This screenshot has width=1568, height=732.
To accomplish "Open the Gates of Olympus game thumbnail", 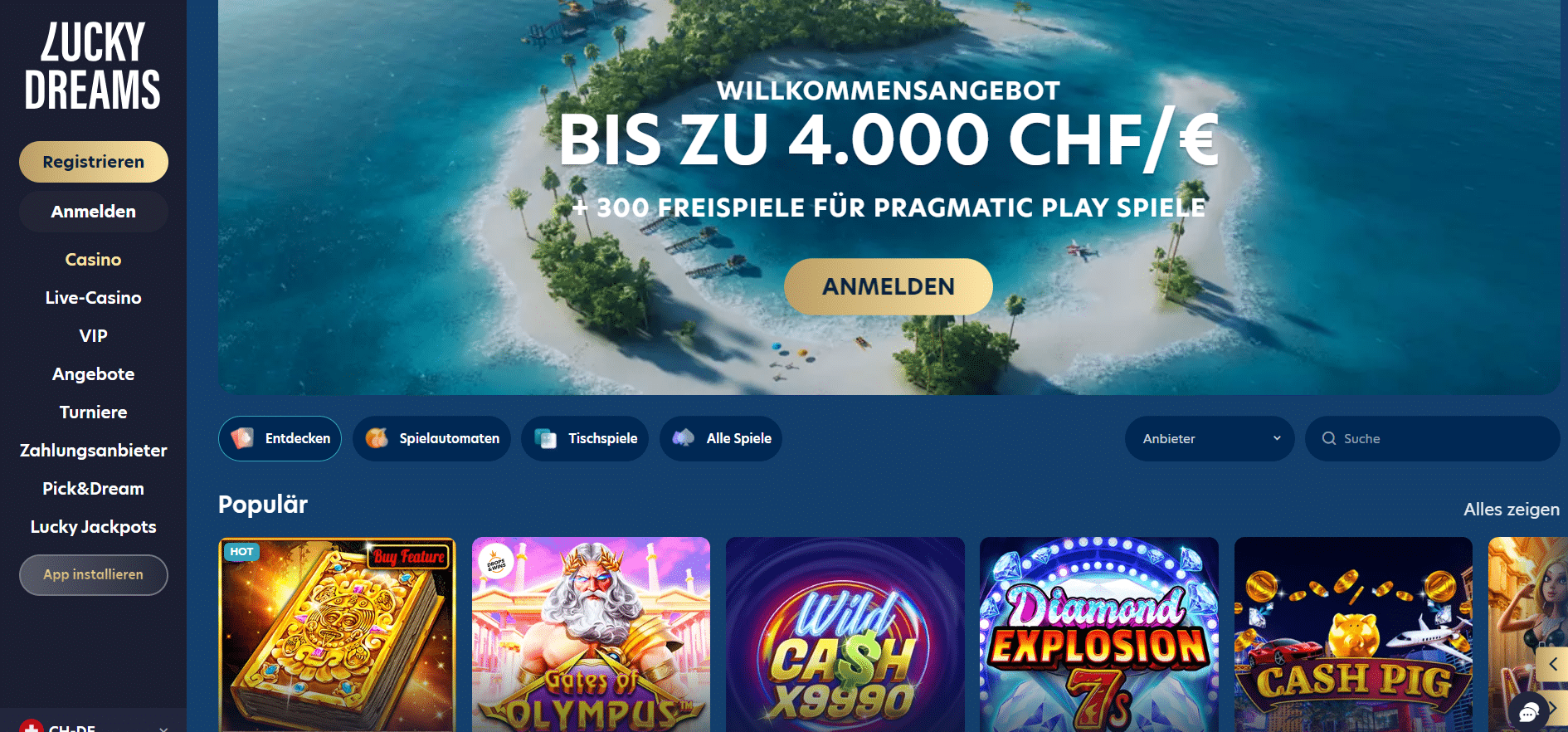I will click(x=591, y=634).
